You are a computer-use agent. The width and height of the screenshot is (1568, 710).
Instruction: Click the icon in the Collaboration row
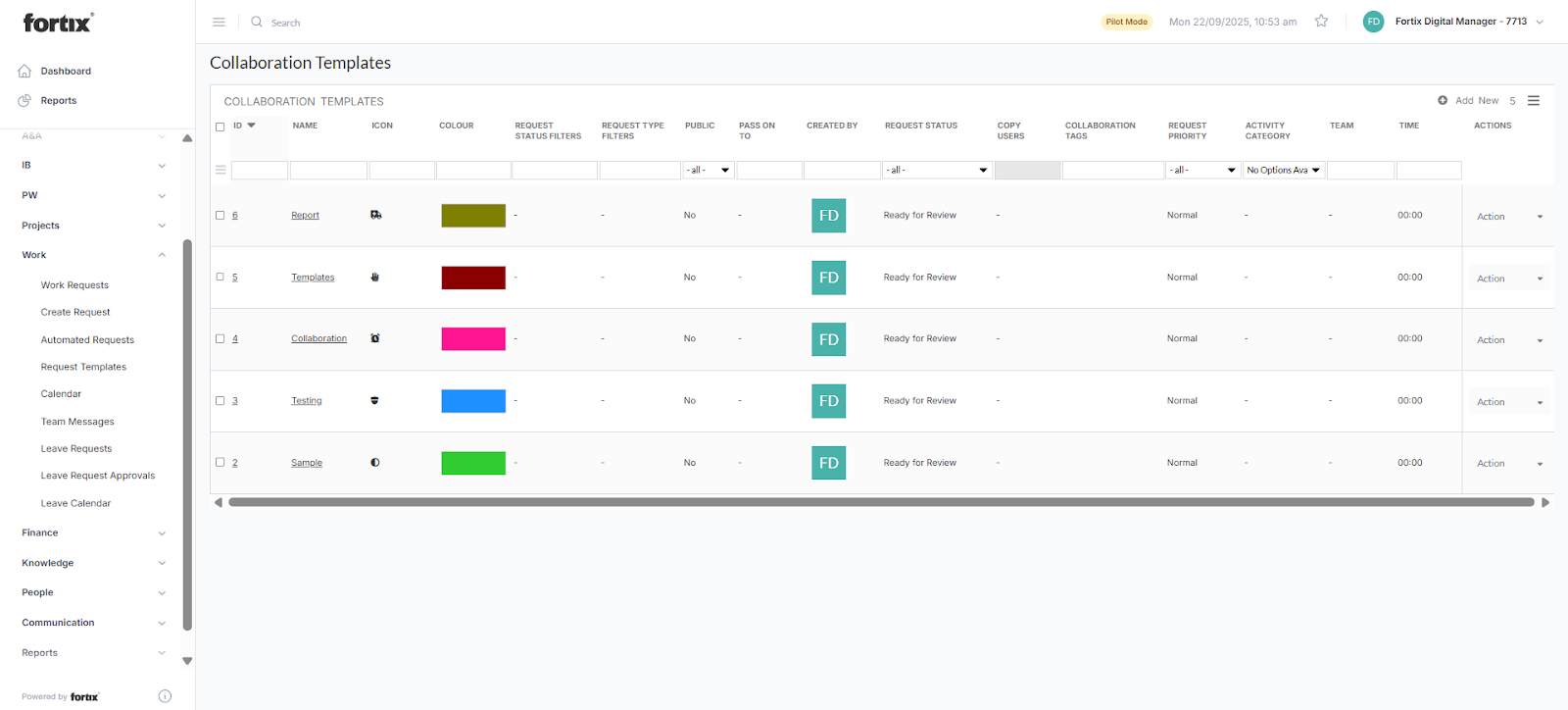(375, 338)
